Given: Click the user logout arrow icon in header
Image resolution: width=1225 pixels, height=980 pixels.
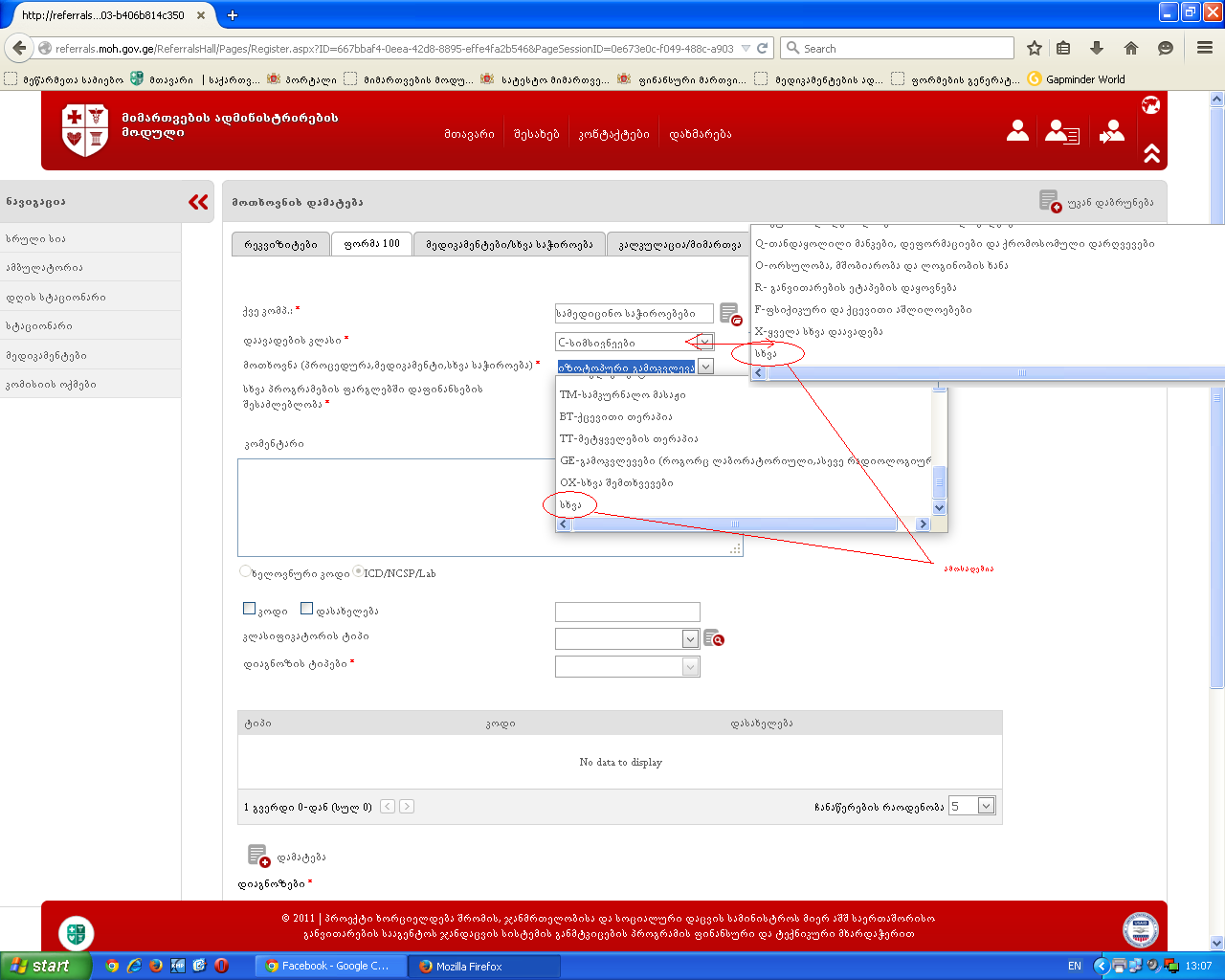Looking at the screenshot, I should point(1112,131).
